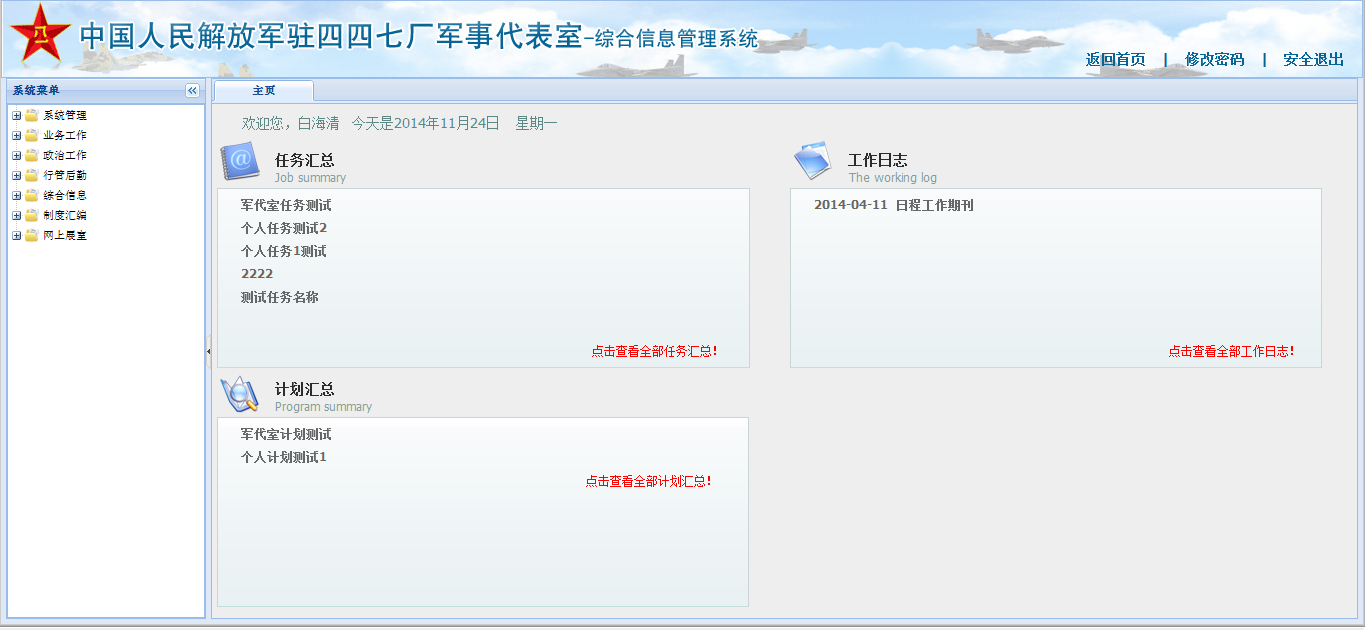Click the red star army emblem
Image resolution: width=1365 pixels, height=630 pixels.
coord(40,36)
